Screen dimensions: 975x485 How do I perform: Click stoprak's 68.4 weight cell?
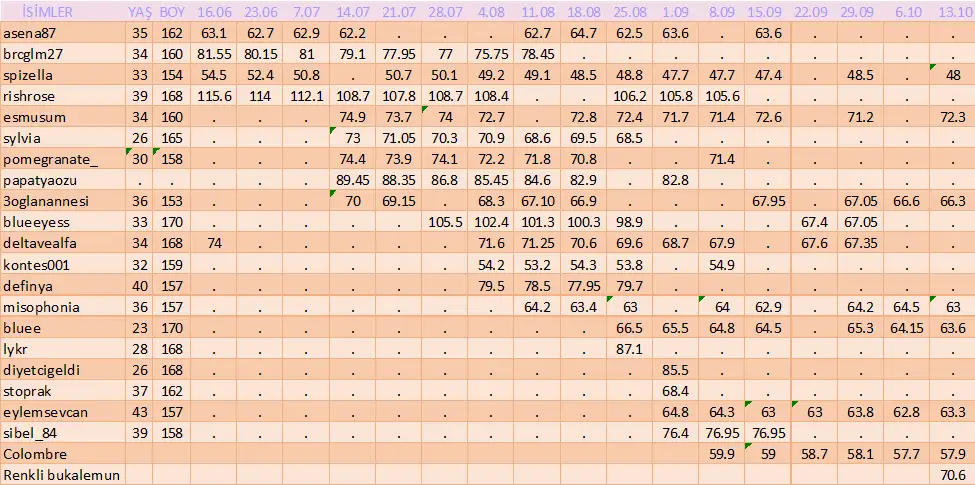676,391
